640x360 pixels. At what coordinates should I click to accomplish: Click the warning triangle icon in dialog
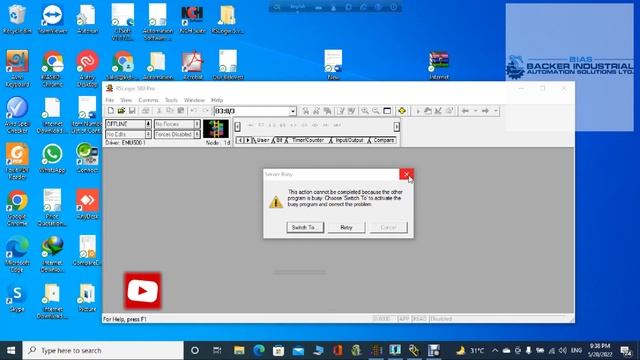[276, 202]
